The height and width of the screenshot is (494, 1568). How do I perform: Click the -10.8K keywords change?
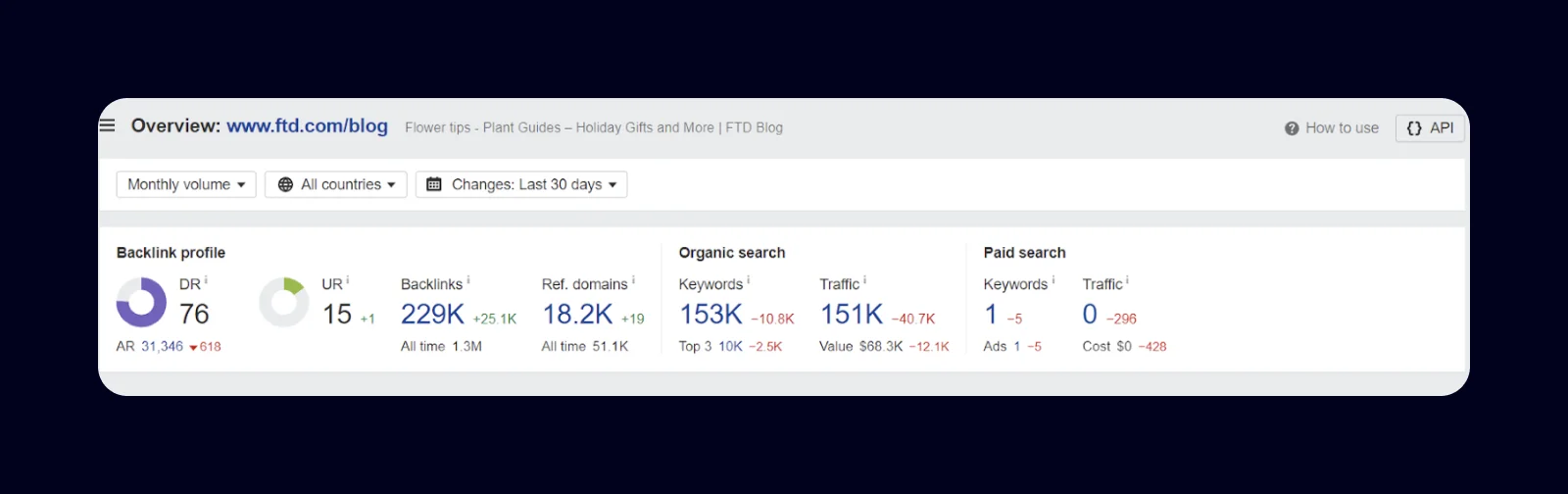click(772, 319)
